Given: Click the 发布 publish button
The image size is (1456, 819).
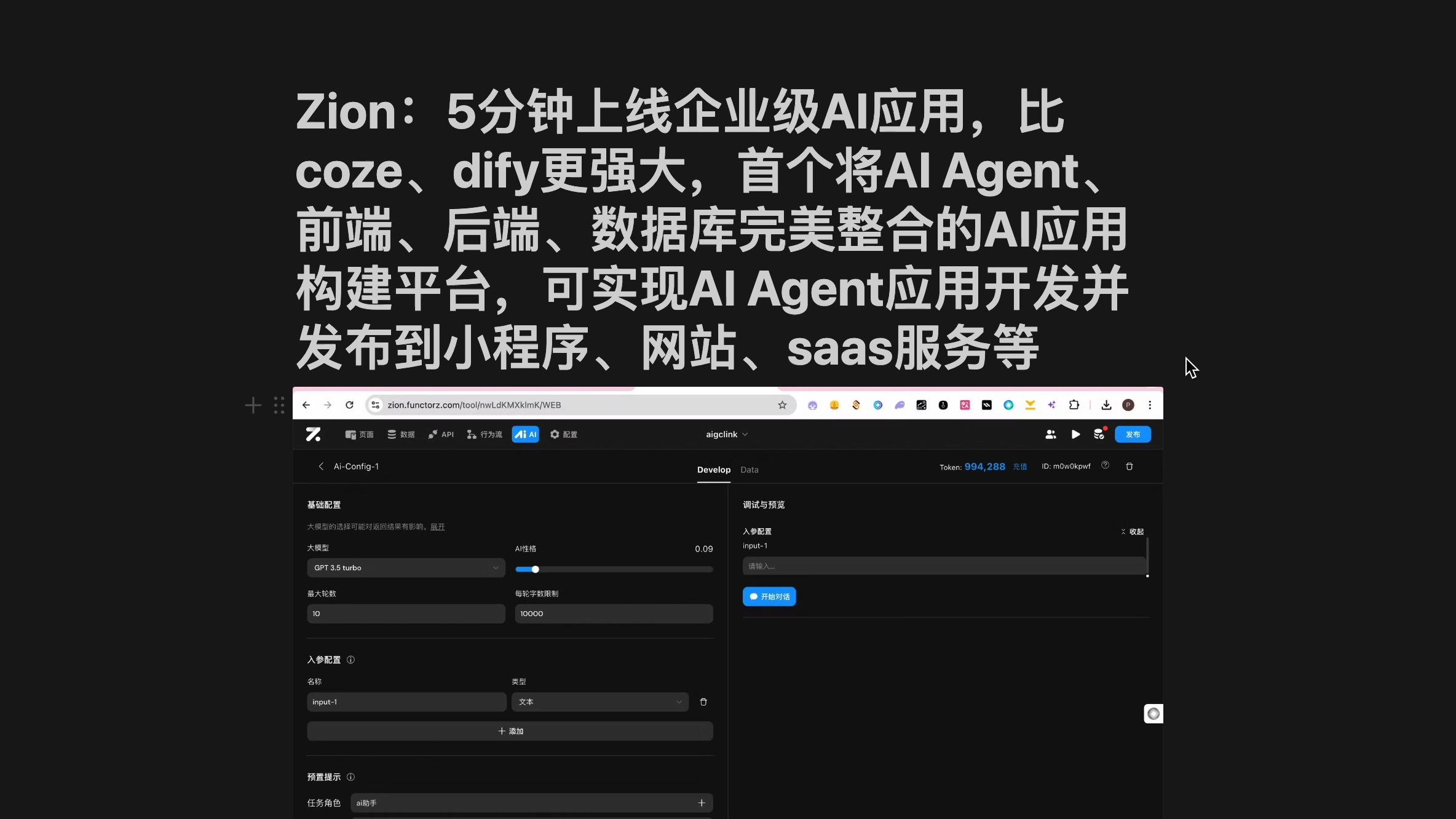Looking at the screenshot, I should [1133, 435].
